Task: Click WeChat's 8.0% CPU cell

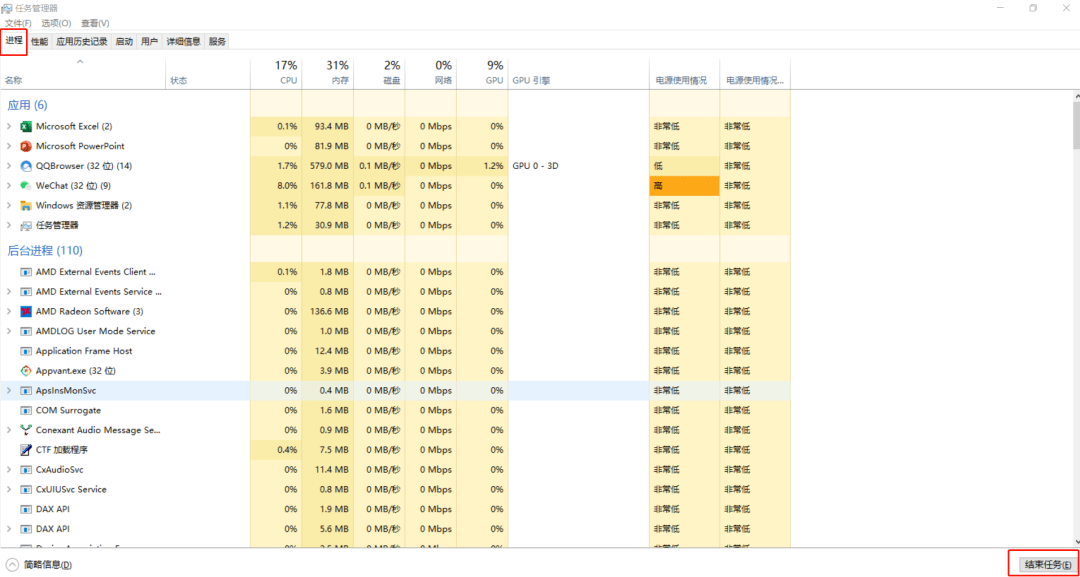Action: click(276, 186)
